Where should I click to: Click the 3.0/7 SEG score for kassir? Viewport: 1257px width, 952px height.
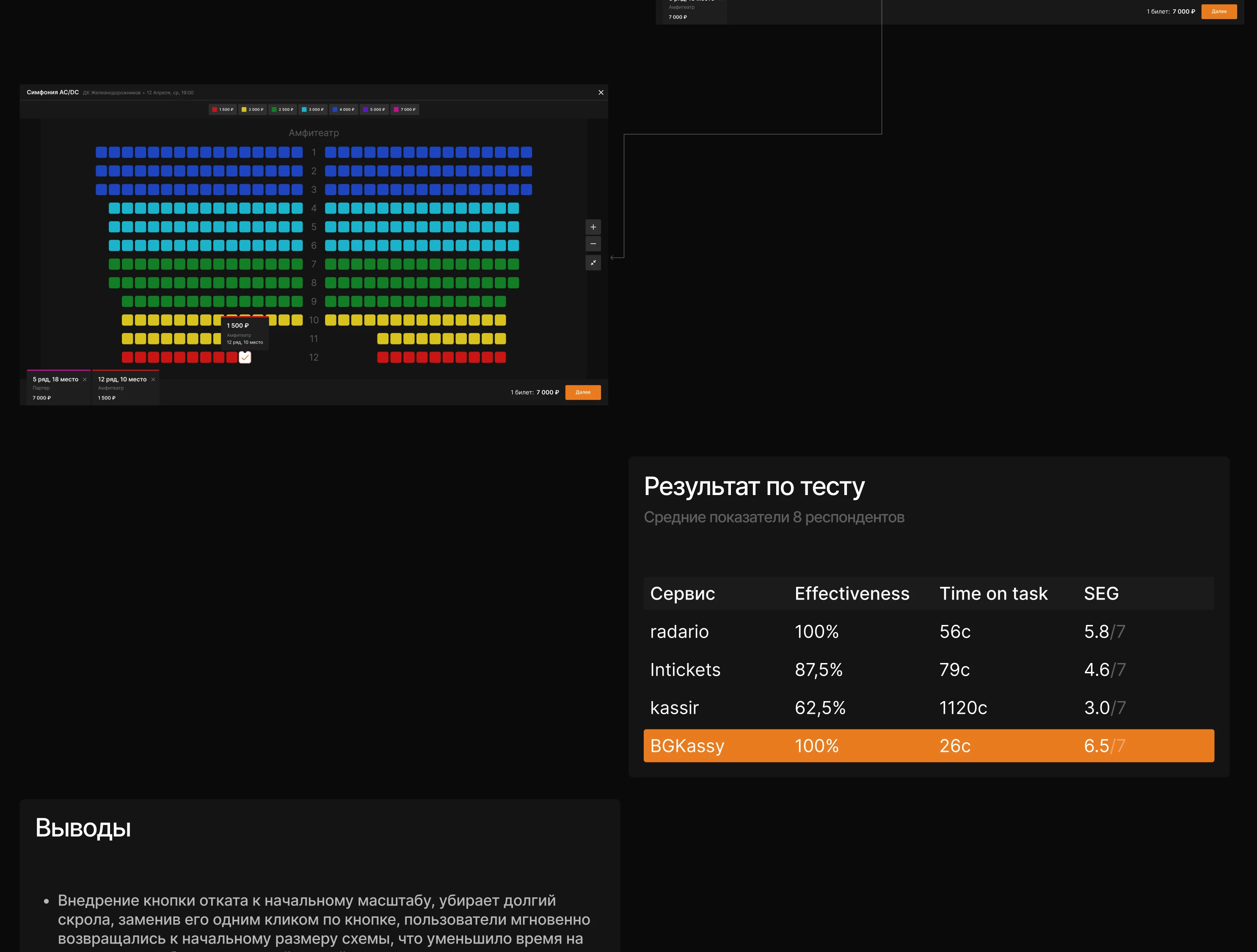1105,708
